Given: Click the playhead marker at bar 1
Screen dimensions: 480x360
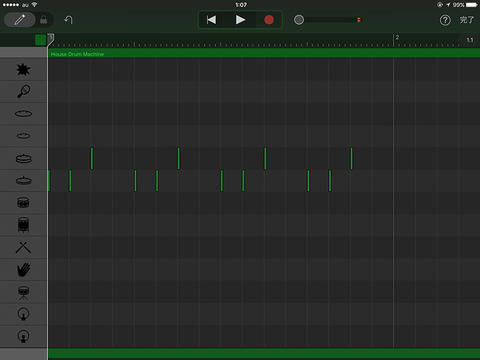Looking at the screenshot, I should coord(51,39).
